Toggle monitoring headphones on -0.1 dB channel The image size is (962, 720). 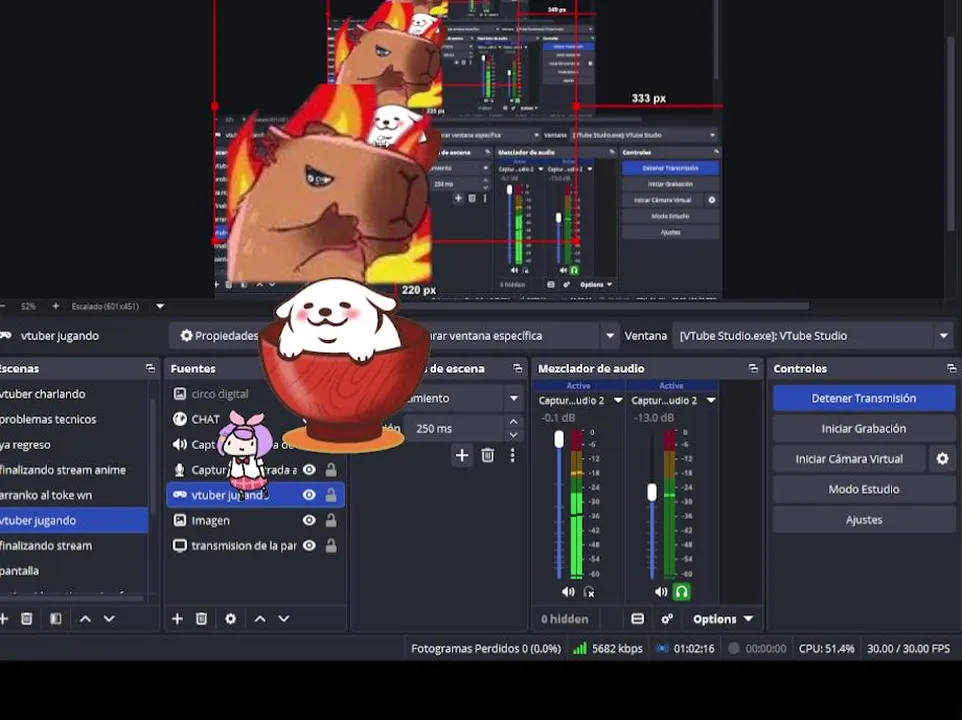tap(589, 592)
